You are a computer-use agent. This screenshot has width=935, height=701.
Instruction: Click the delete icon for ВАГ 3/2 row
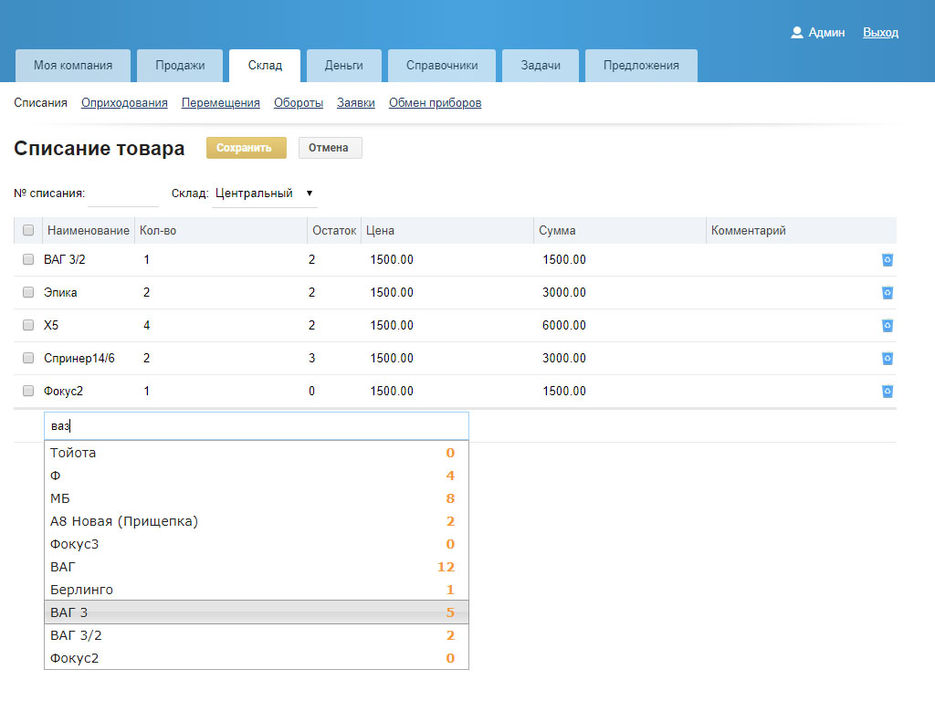pos(887,260)
